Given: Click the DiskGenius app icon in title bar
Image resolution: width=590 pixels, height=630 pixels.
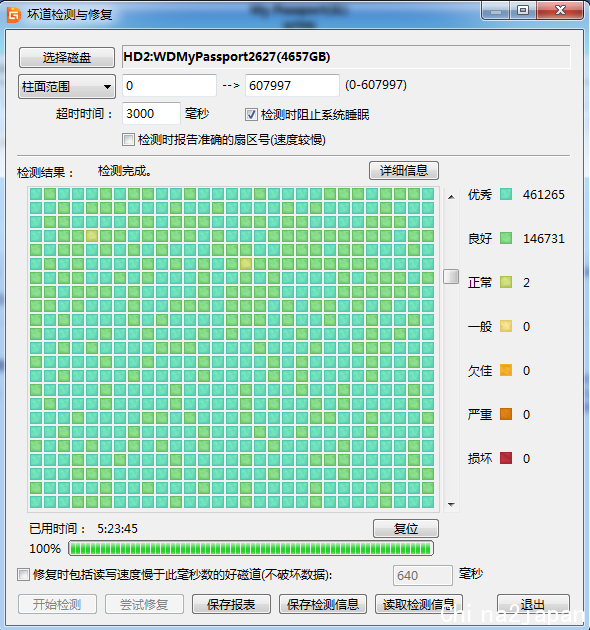Looking at the screenshot, I should [13, 15].
